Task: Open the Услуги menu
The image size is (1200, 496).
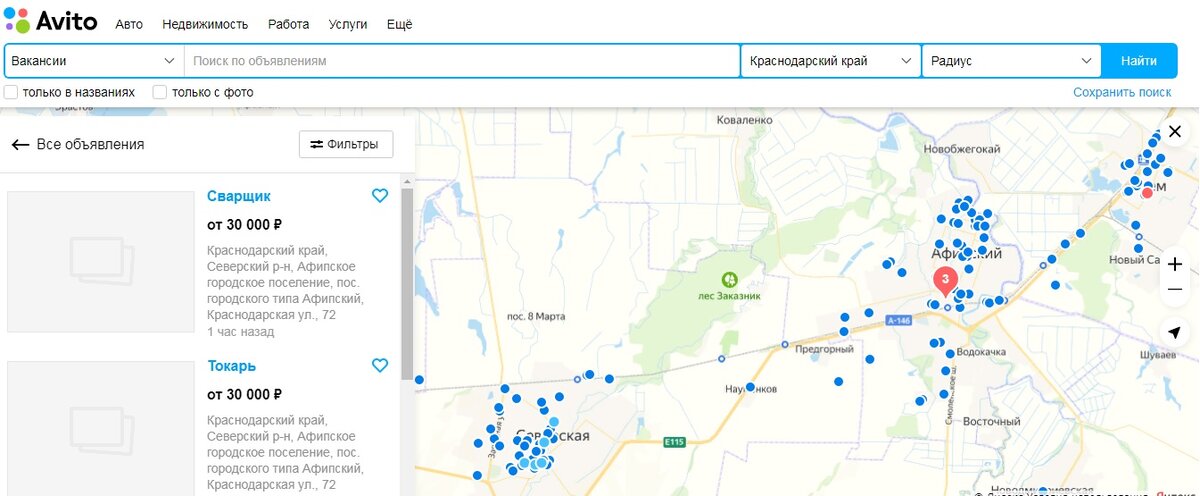Action: [x=348, y=24]
